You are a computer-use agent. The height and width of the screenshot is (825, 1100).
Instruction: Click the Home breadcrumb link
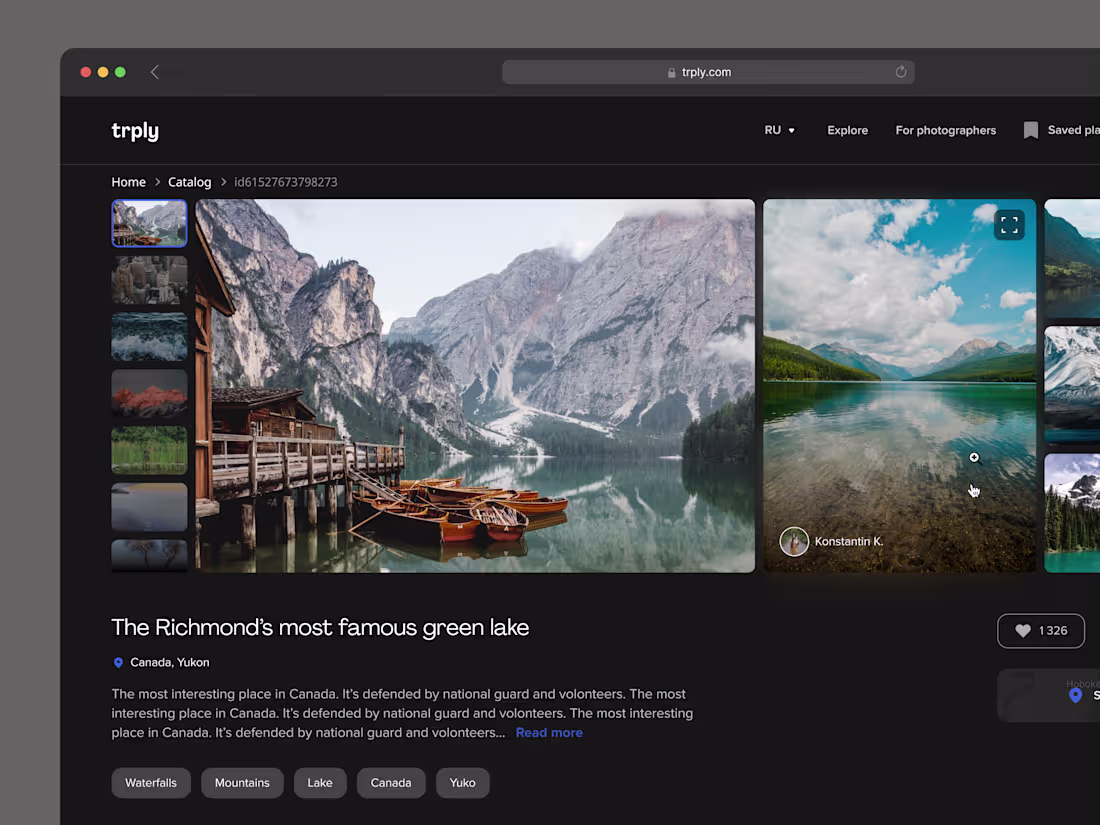tap(128, 182)
